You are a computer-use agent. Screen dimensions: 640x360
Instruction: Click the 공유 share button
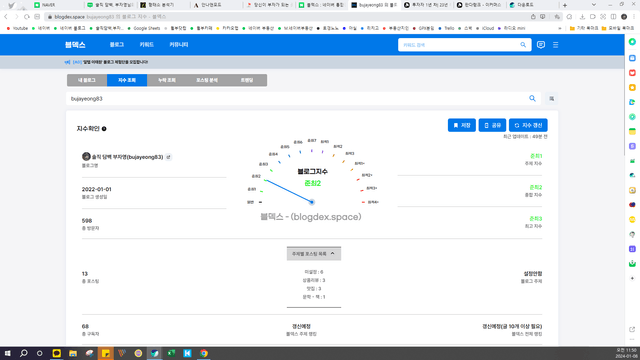coord(492,125)
